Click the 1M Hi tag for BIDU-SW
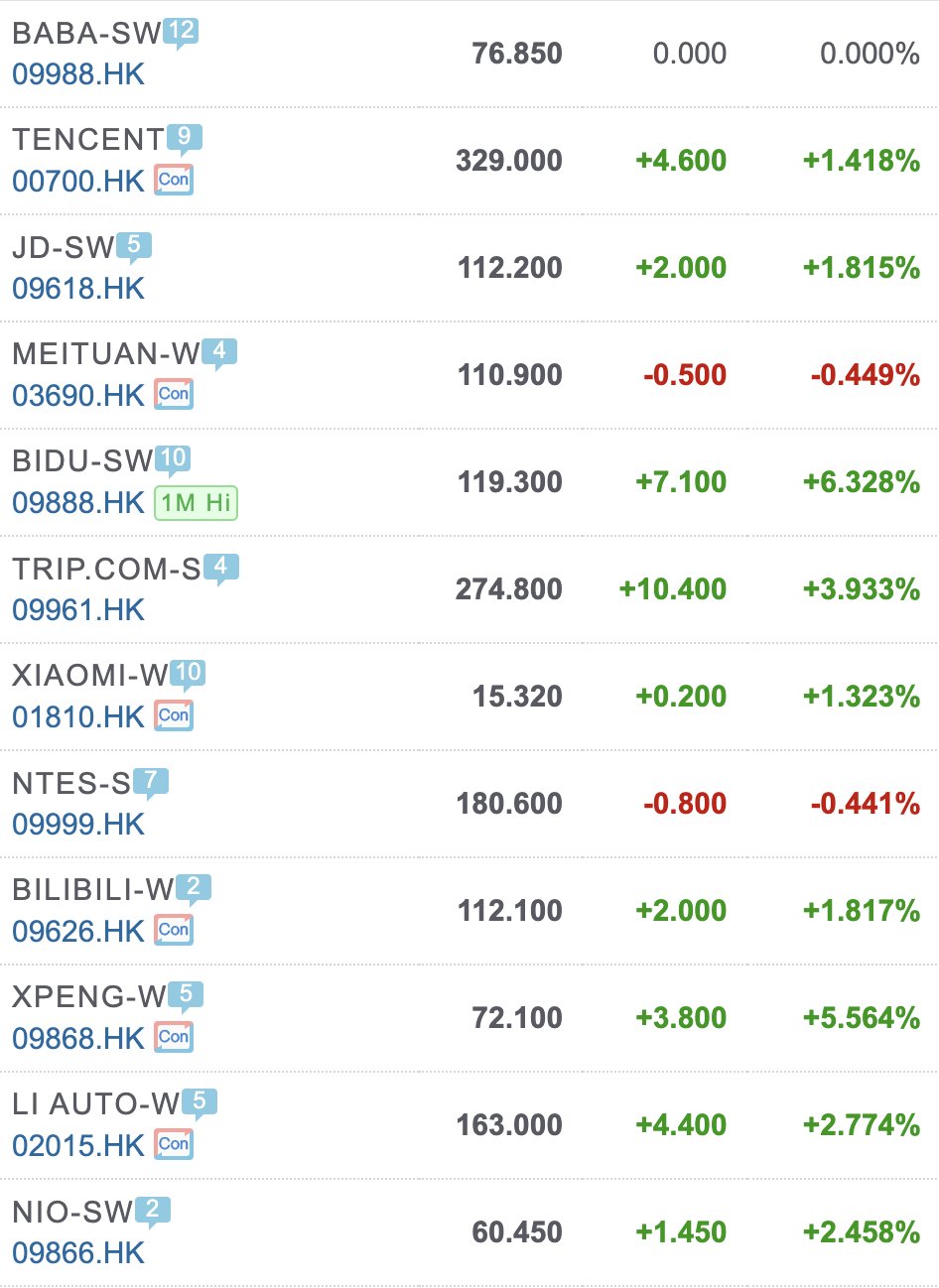The height and width of the screenshot is (1288, 939). tap(196, 503)
